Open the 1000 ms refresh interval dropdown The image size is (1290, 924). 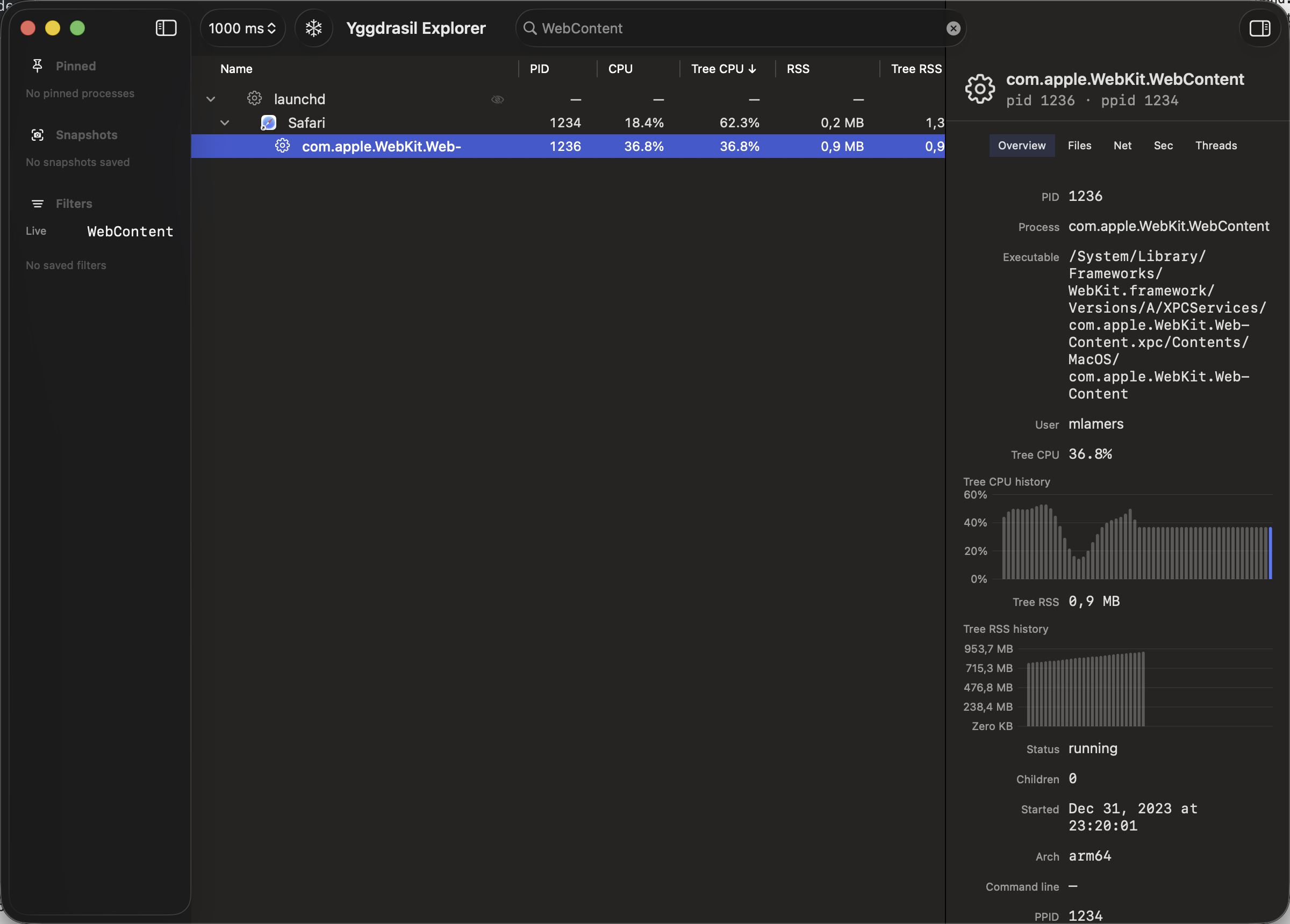242,28
